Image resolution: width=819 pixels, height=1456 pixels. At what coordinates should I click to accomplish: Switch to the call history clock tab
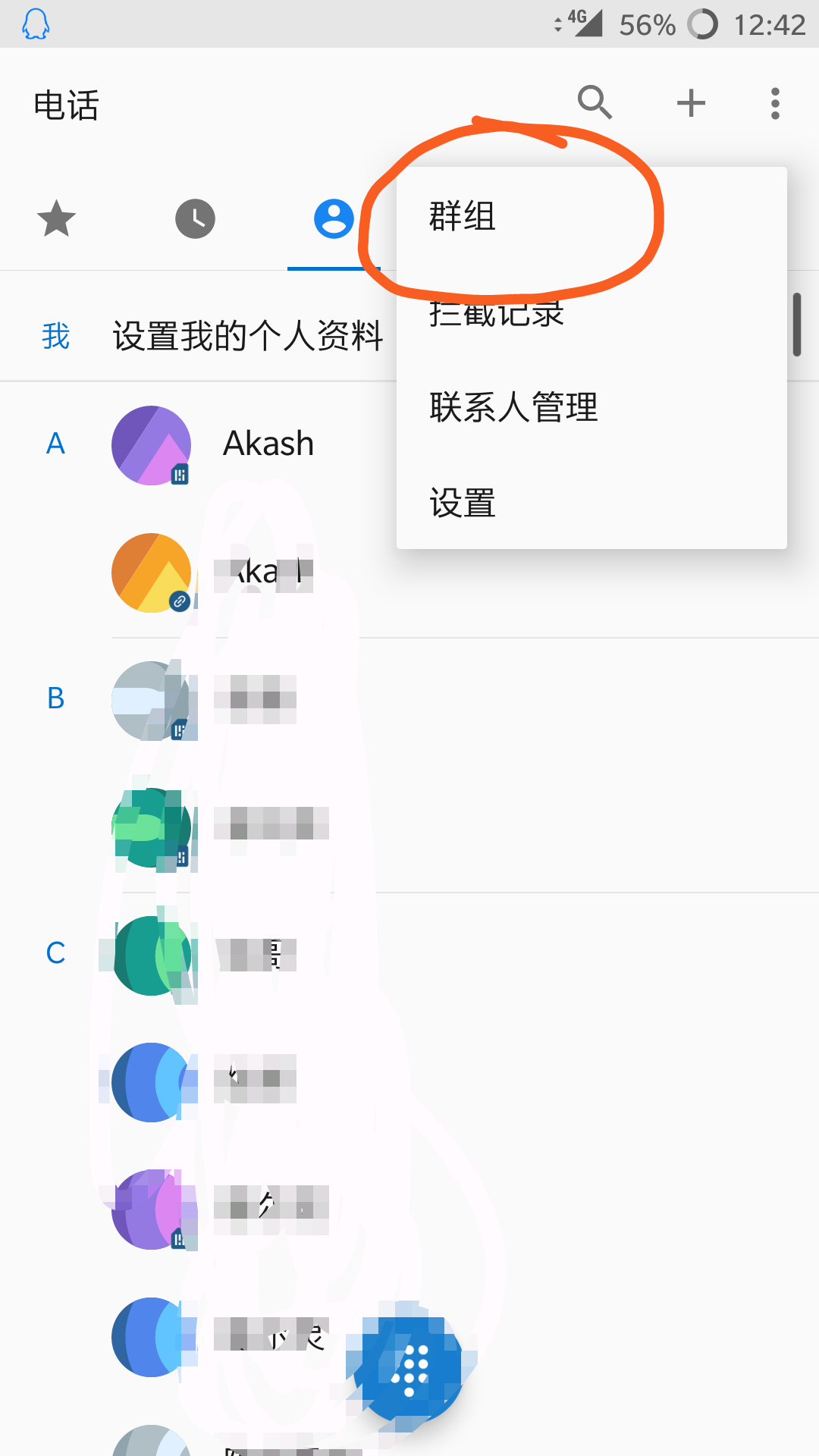(x=195, y=219)
